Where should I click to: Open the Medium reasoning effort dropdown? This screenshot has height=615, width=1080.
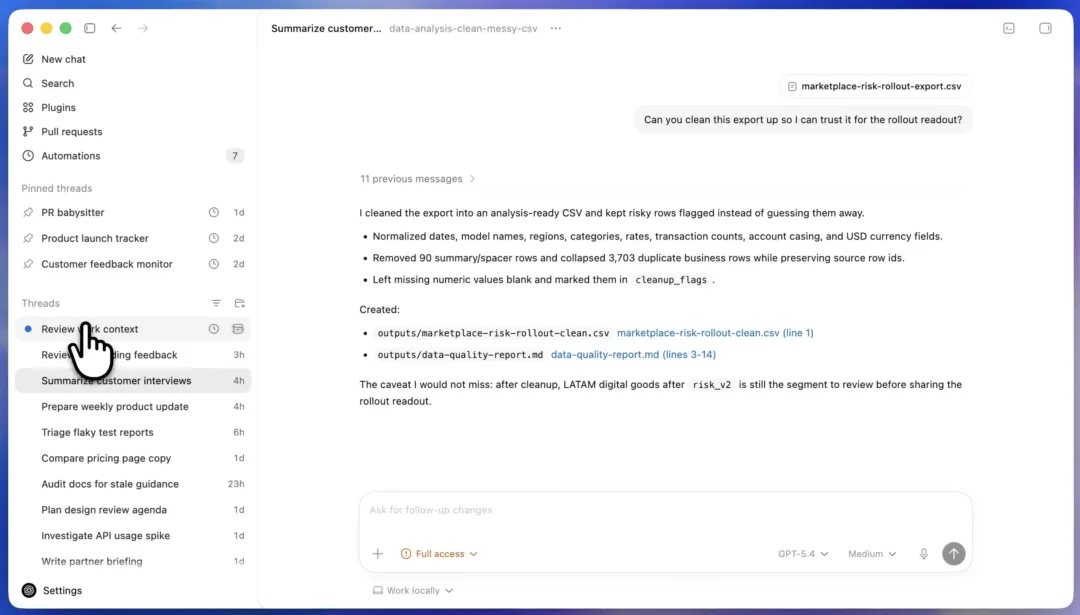872,554
